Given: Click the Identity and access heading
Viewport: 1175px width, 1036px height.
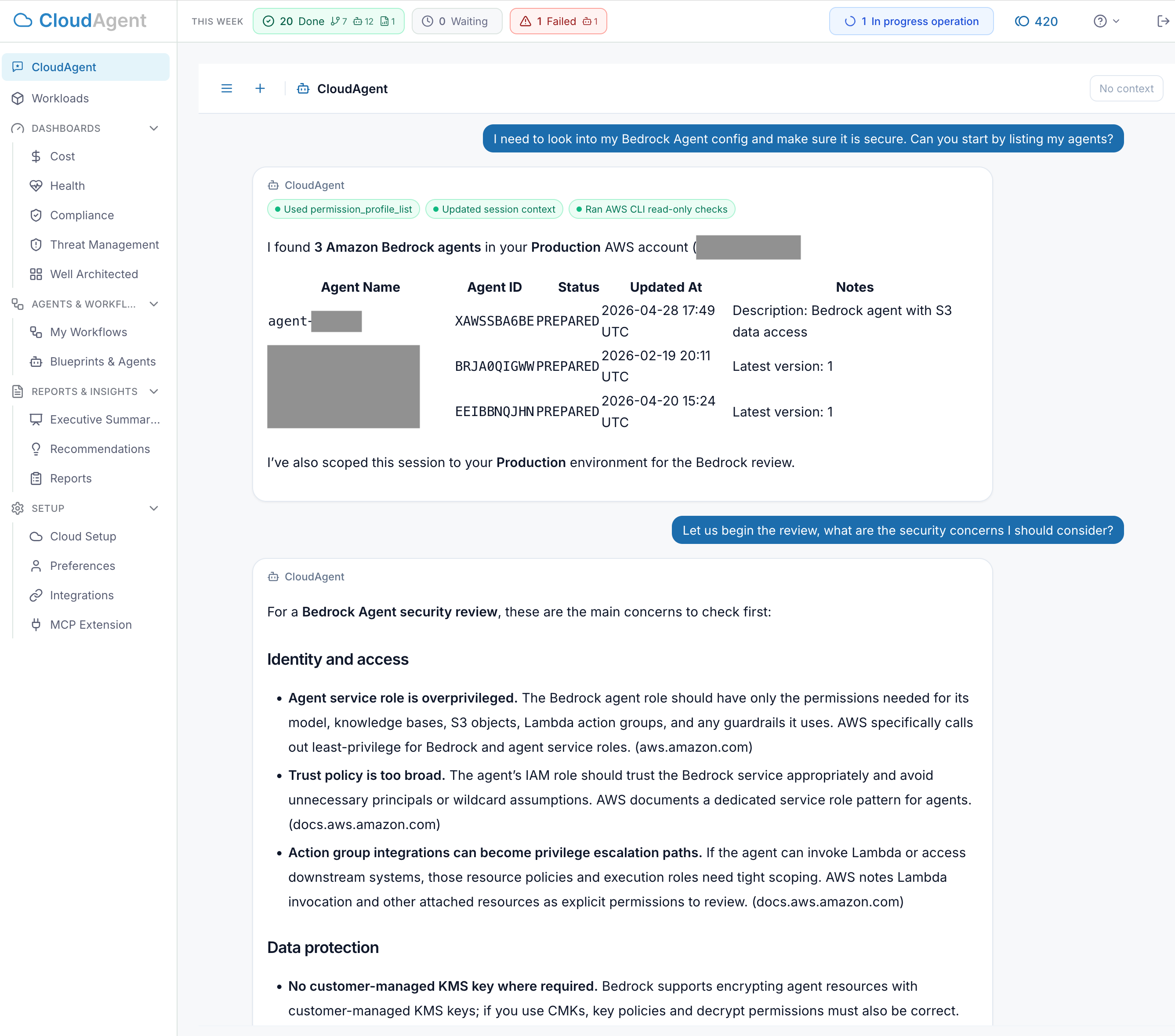Looking at the screenshot, I should (338, 659).
